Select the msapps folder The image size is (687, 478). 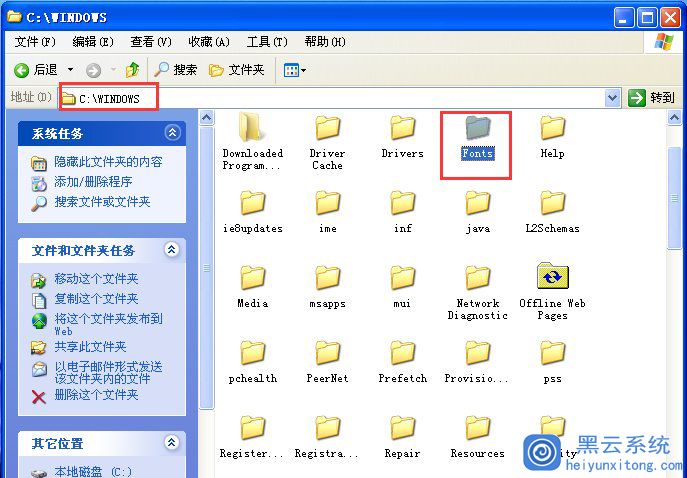(x=327, y=287)
